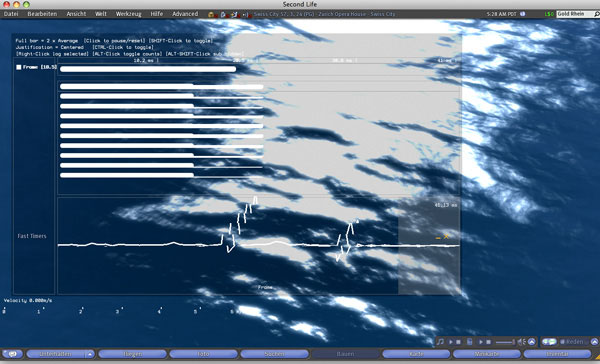Click the Unterhalten button
Image resolution: width=600 pixels, height=364 pixels.
[56, 354]
